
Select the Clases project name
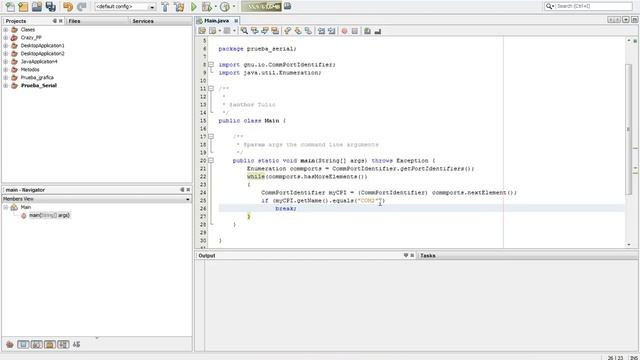pos(28,29)
